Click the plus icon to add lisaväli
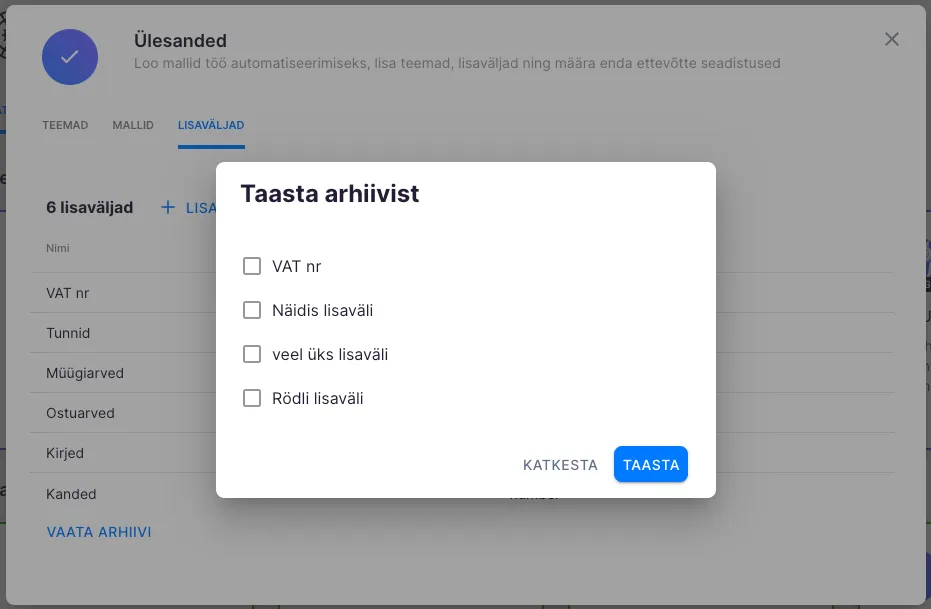931x609 pixels. 168,207
